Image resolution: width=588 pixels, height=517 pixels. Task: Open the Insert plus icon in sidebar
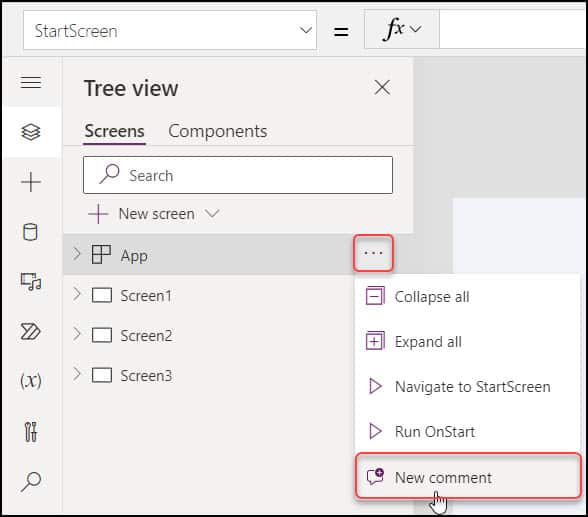[31, 182]
